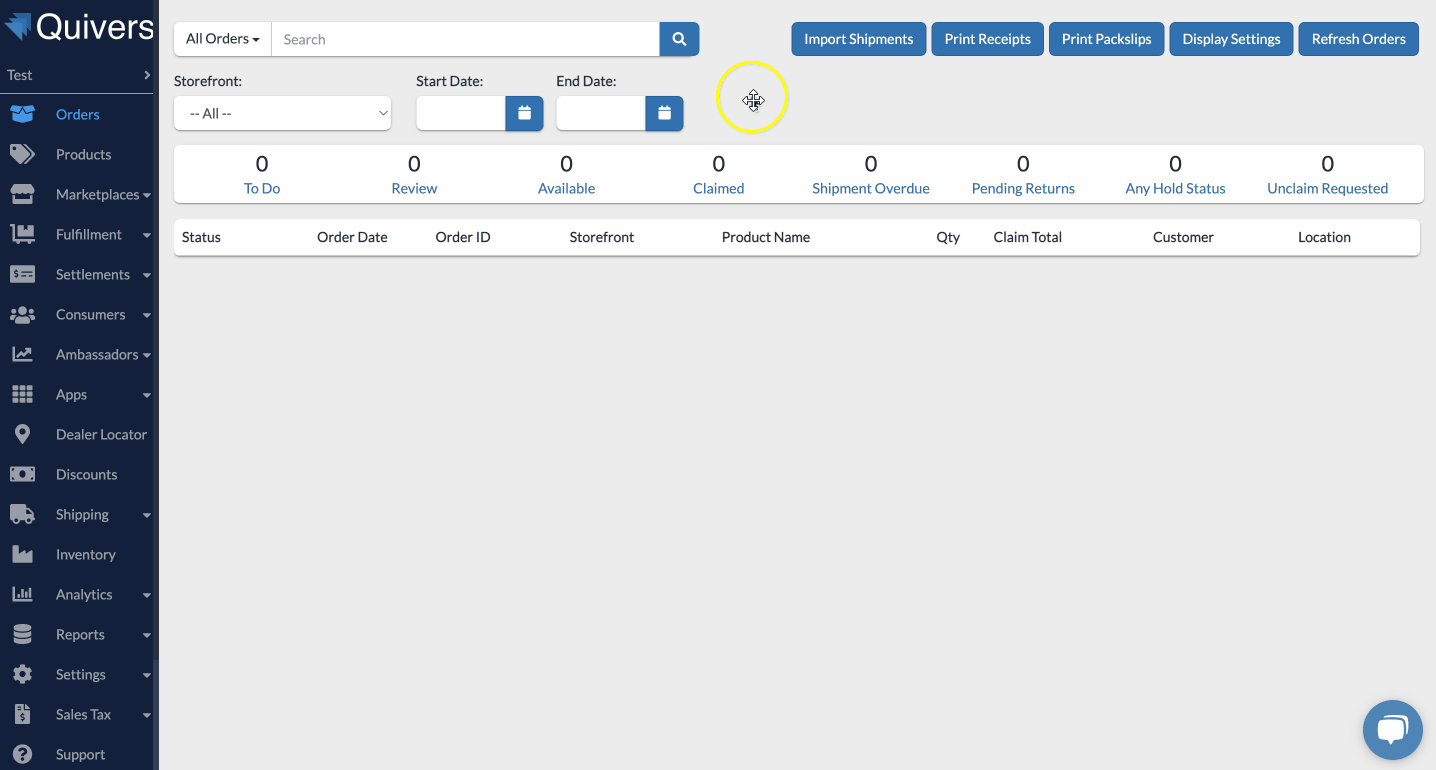Screen dimensions: 1436x770
Task: Click the Import Shipments button
Action: 859,39
